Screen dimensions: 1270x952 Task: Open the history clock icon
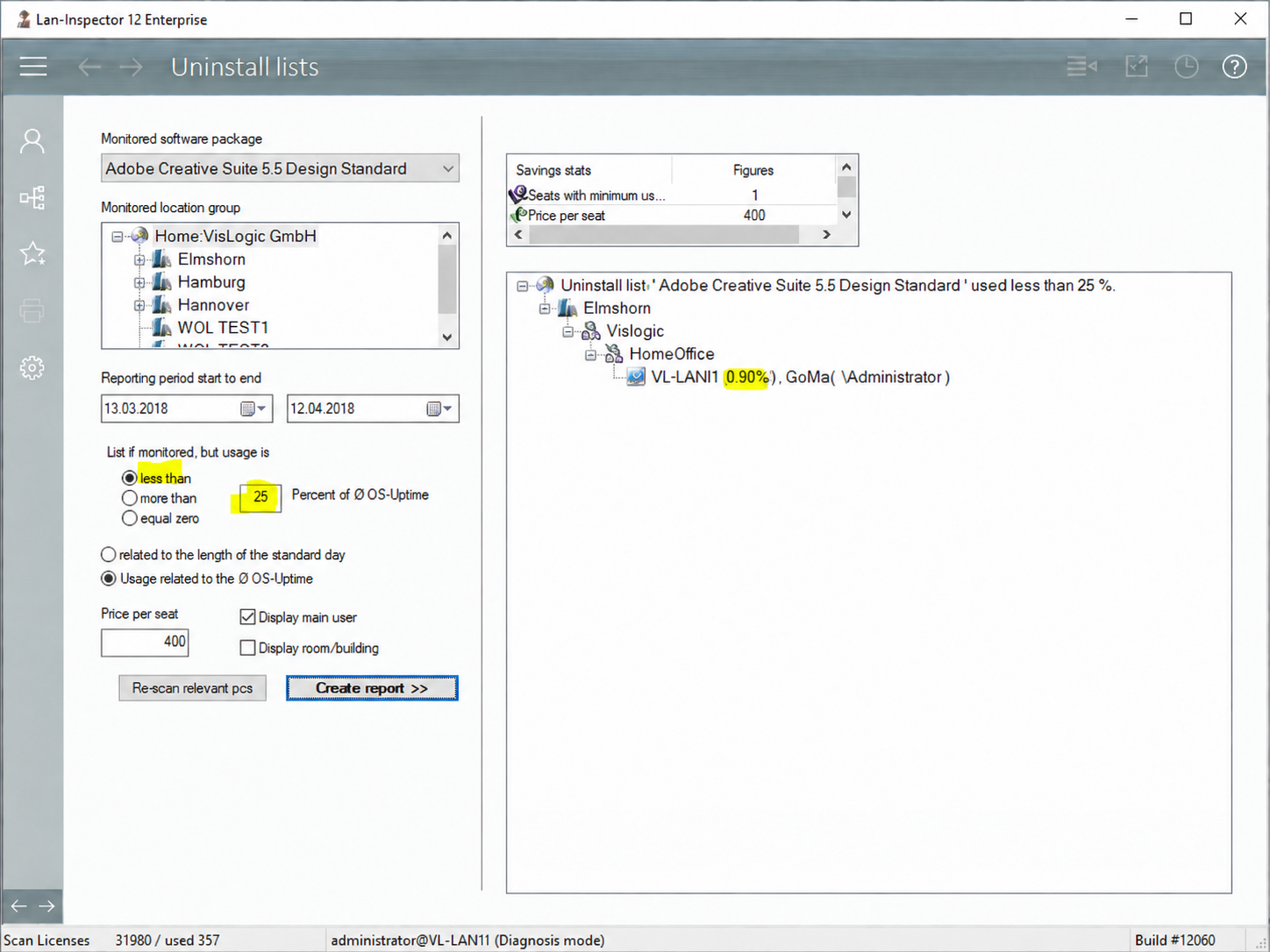coord(1187,67)
